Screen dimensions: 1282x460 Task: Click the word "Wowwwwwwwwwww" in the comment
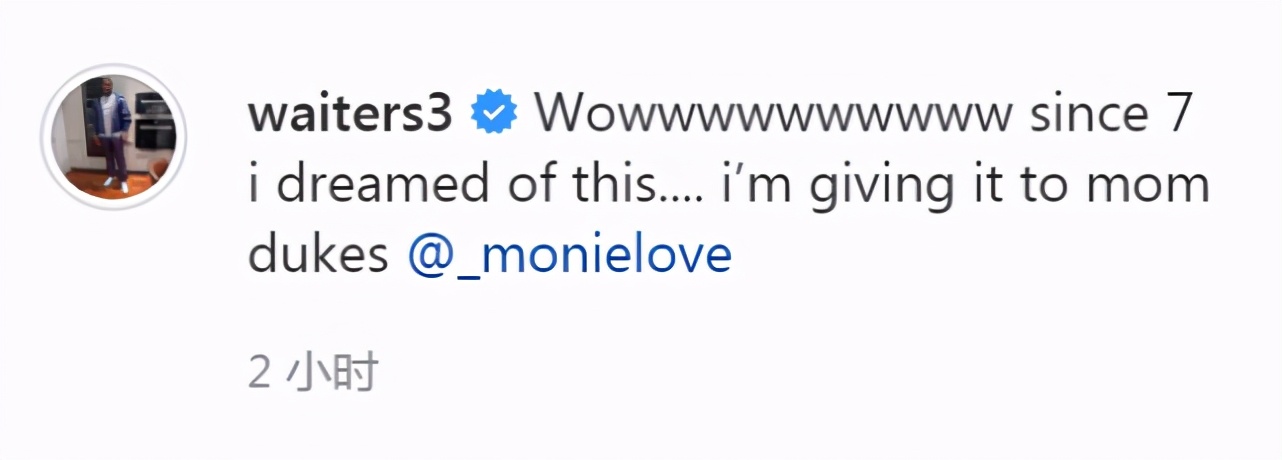pos(773,116)
